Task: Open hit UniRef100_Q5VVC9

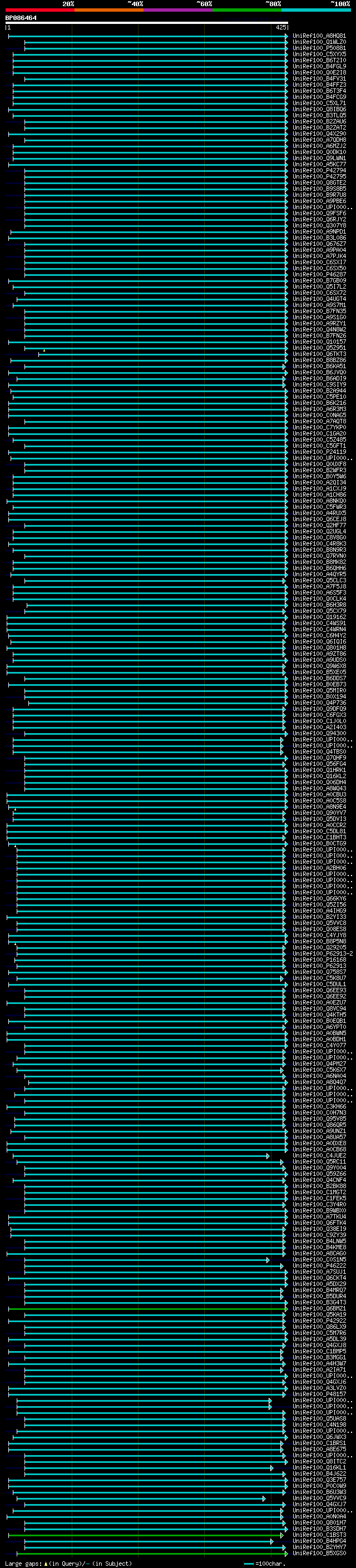Action: (x=319, y=1498)
